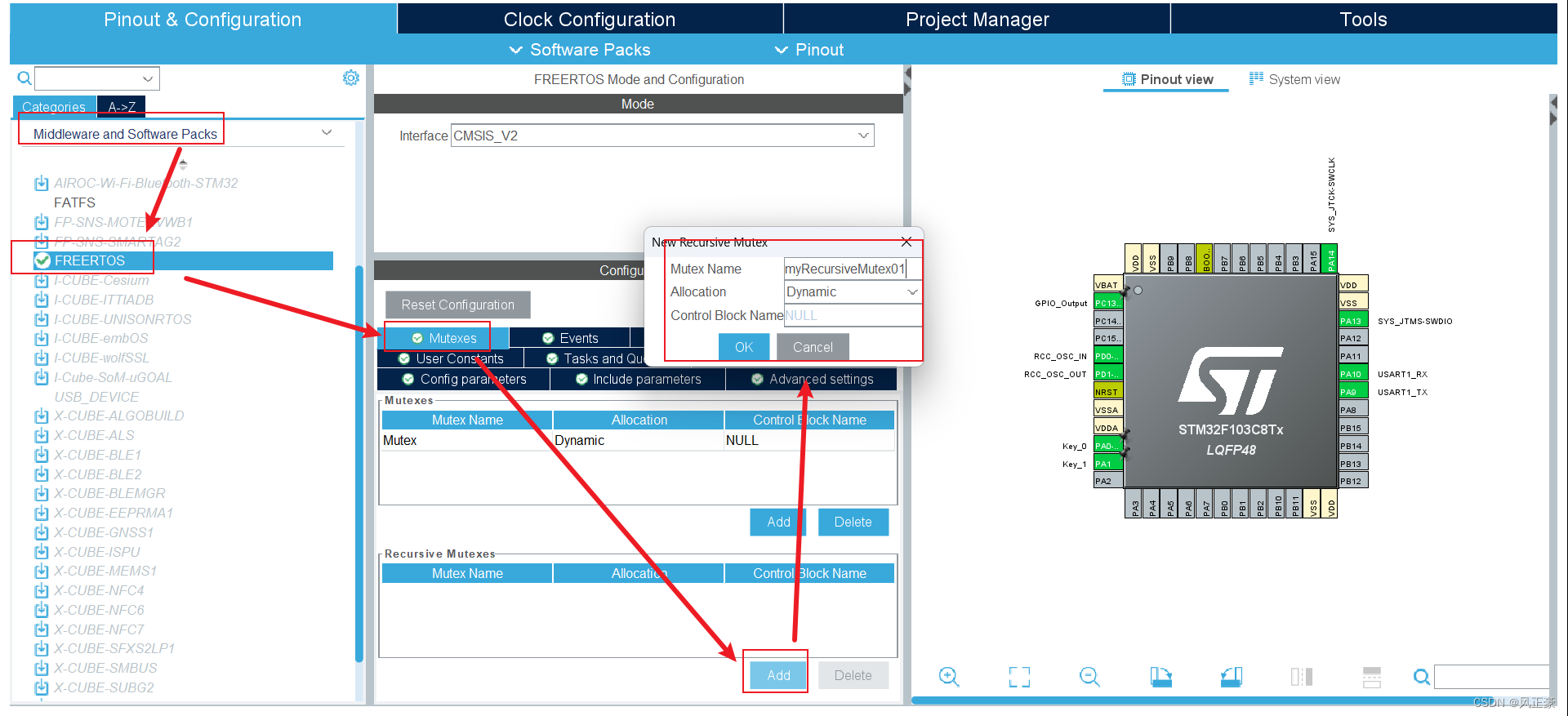Click the download icon beside X-CUBE-NFC4
This screenshot has height=716, width=1568.
click(x=42, y=590)
